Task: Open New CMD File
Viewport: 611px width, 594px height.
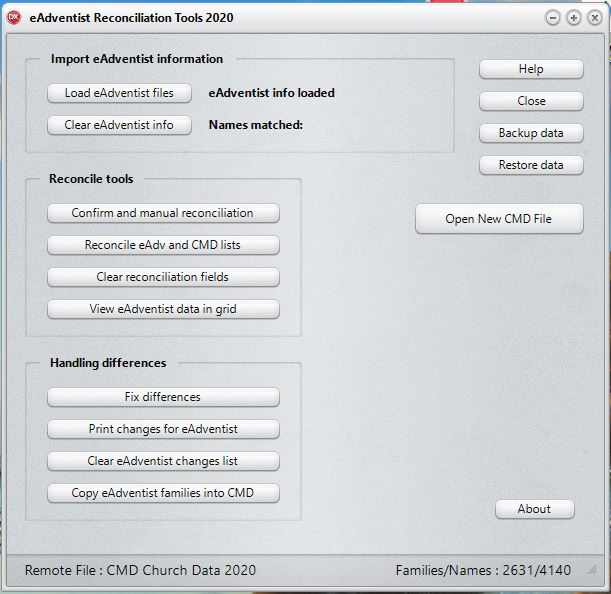Action: click(x=499, y=219)
